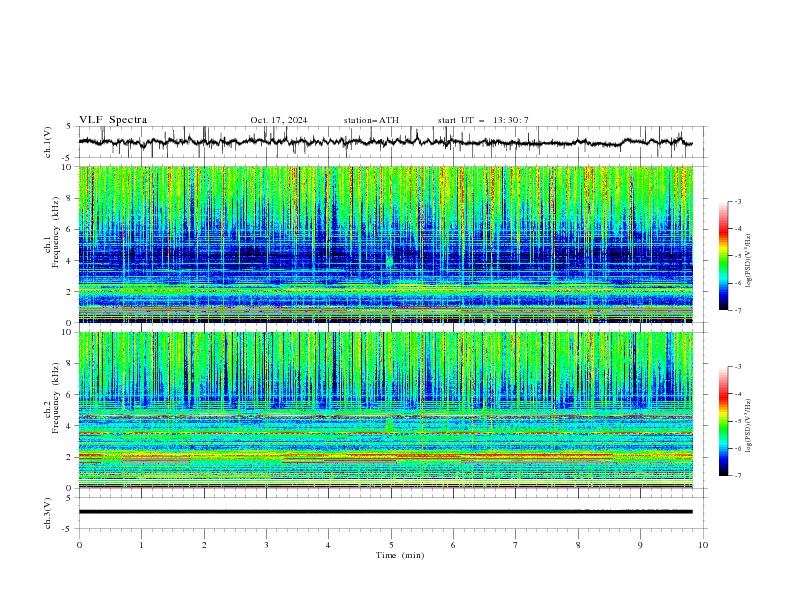Click the '-7' tick on the ch.2 colorbar

[738, 476]
